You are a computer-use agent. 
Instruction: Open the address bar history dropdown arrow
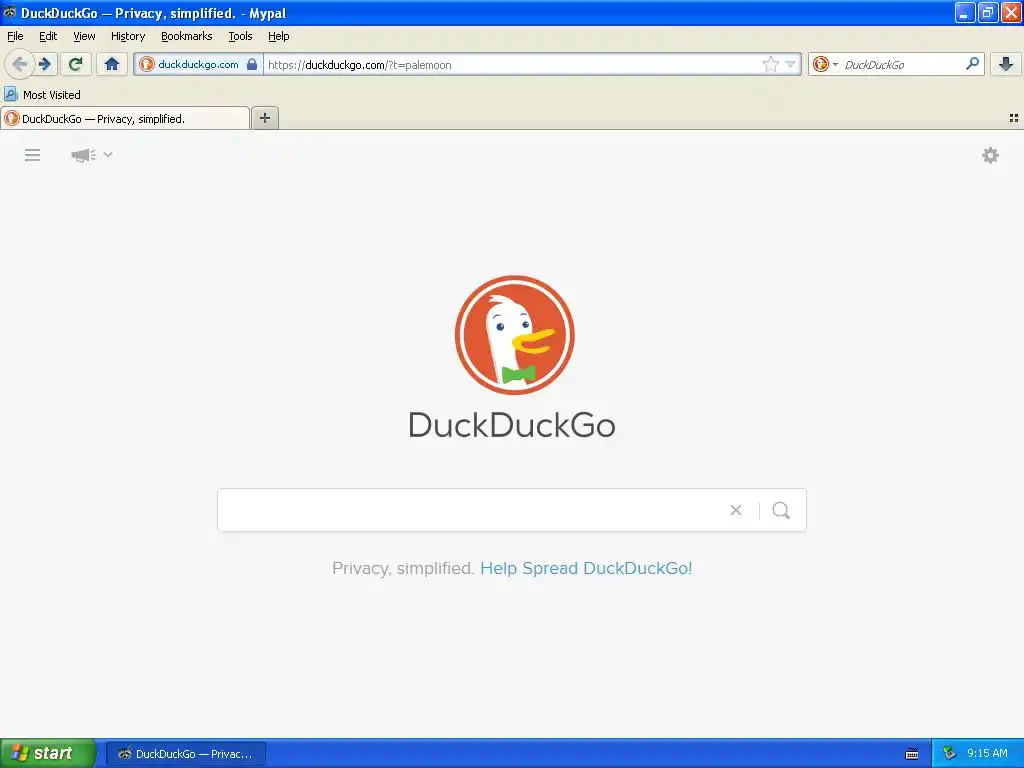point(790,64)
